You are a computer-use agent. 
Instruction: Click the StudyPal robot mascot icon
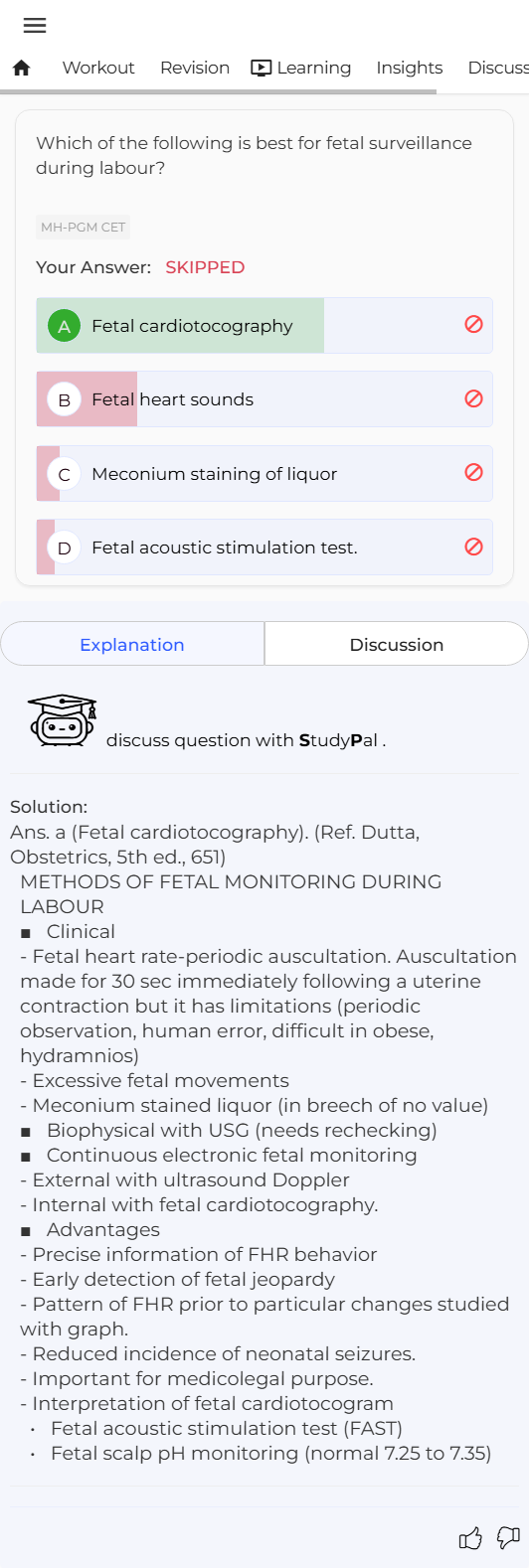click(x=63, y=720)
